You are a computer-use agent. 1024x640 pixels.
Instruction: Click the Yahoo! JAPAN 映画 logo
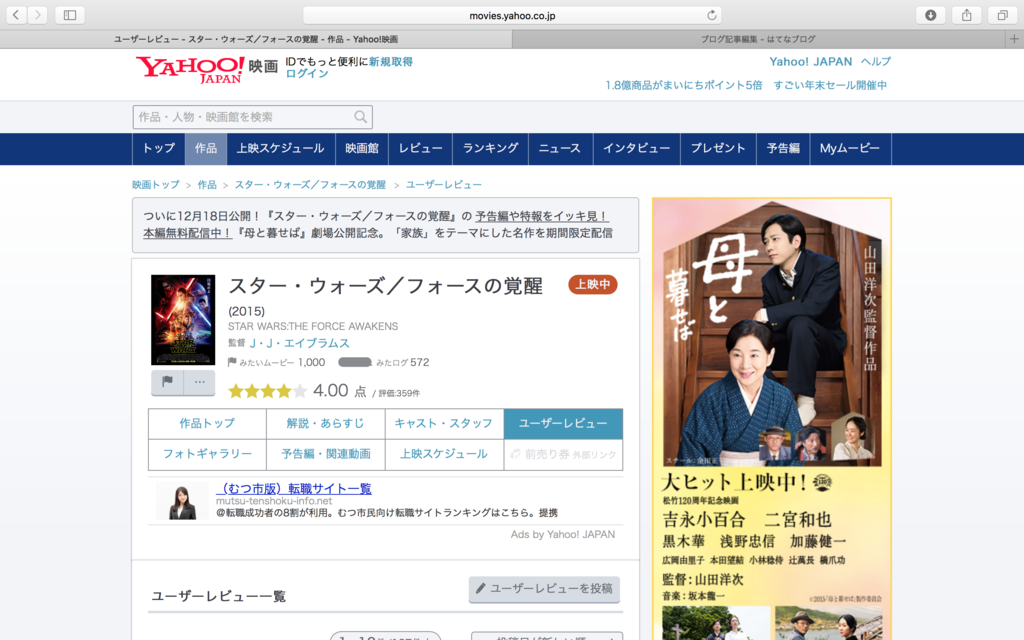point(207,70)
